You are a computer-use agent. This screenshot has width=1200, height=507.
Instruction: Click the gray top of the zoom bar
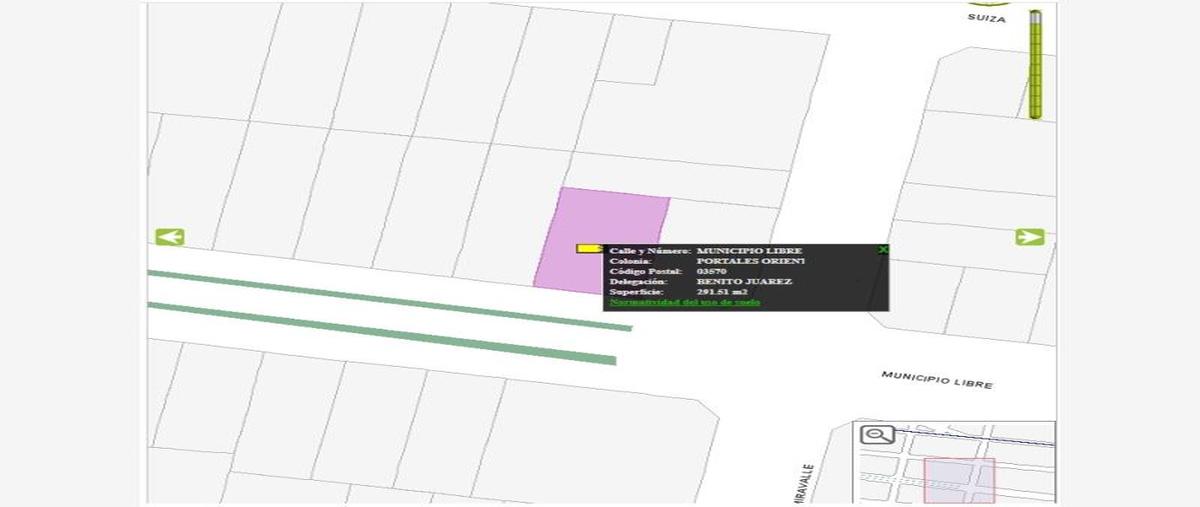click(1036, 16)
